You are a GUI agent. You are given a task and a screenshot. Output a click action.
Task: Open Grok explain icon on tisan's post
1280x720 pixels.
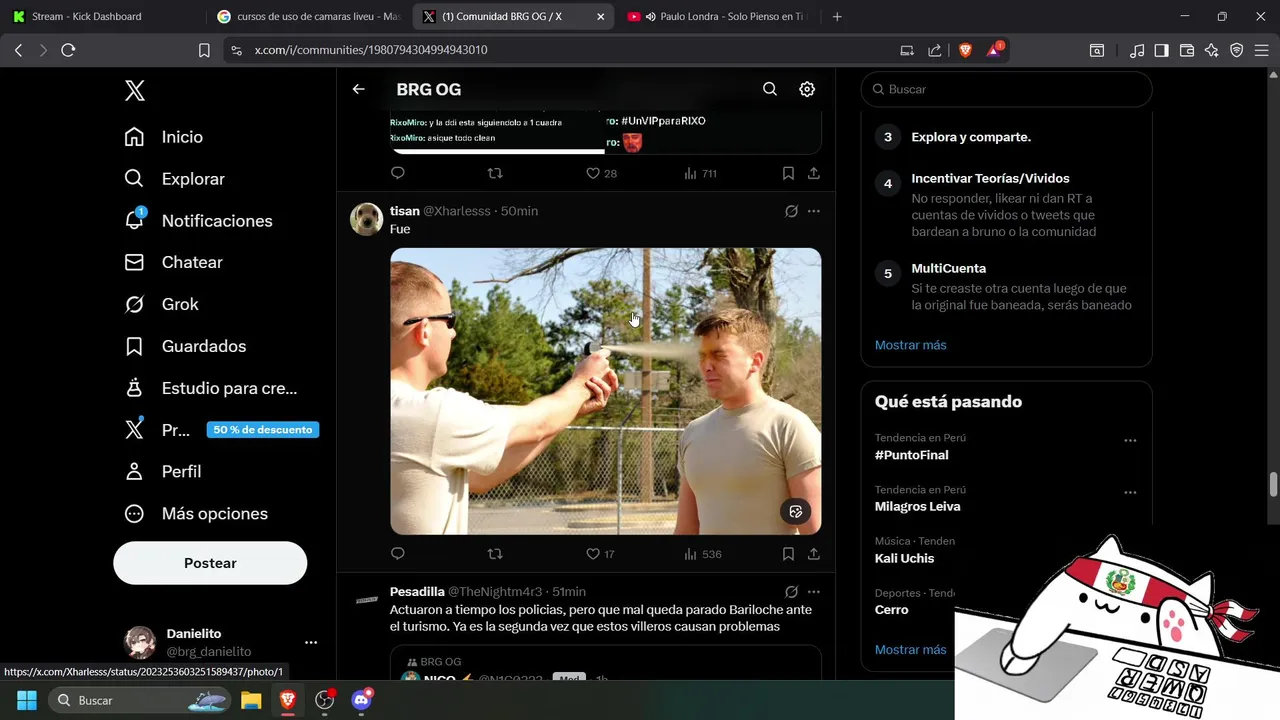tap(791, 211)
